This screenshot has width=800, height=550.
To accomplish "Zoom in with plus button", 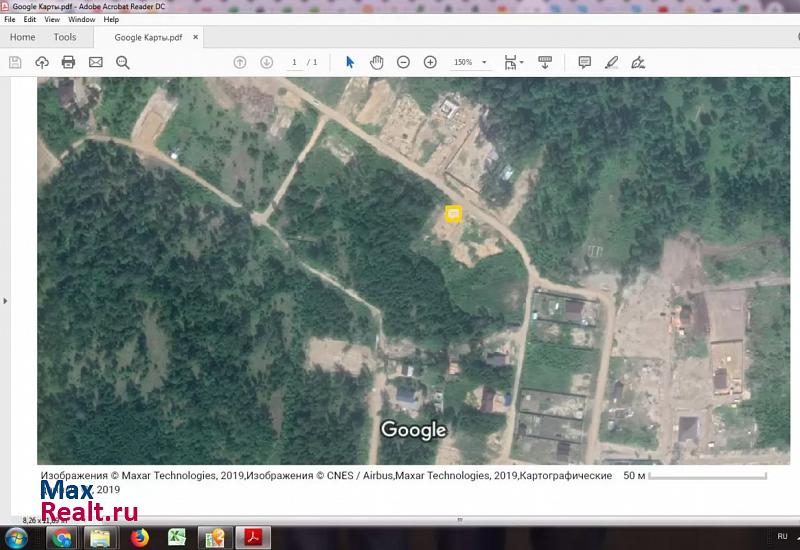I will coord(430,62).
